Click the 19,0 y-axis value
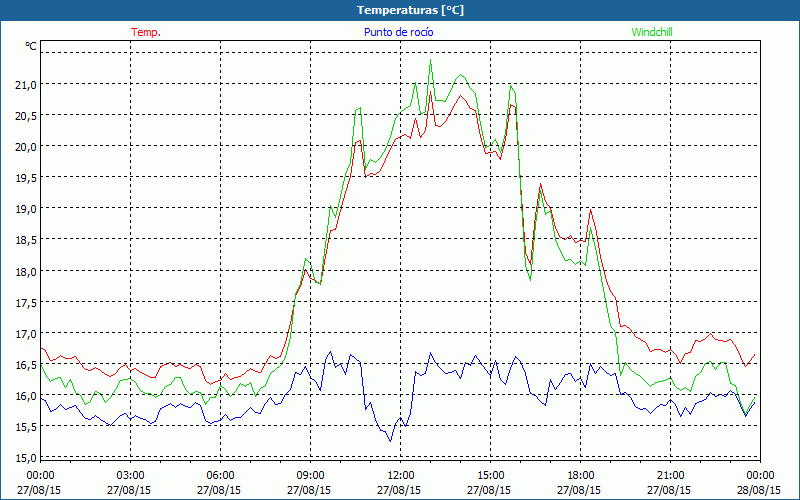 [x=26, y=209]
